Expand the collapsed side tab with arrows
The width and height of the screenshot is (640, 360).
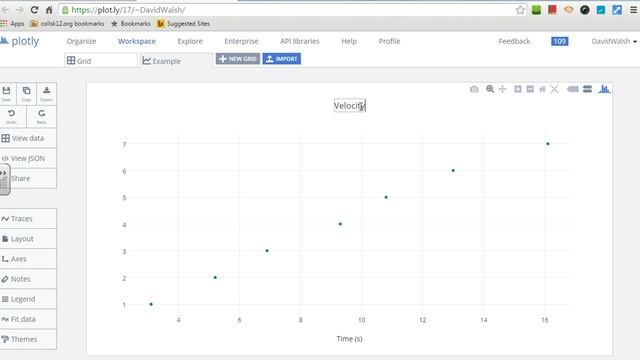coord(4,180)
